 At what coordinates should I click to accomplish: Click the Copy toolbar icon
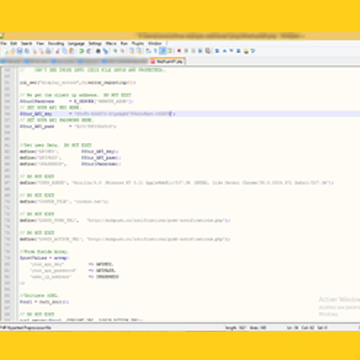tap(64, 51)
